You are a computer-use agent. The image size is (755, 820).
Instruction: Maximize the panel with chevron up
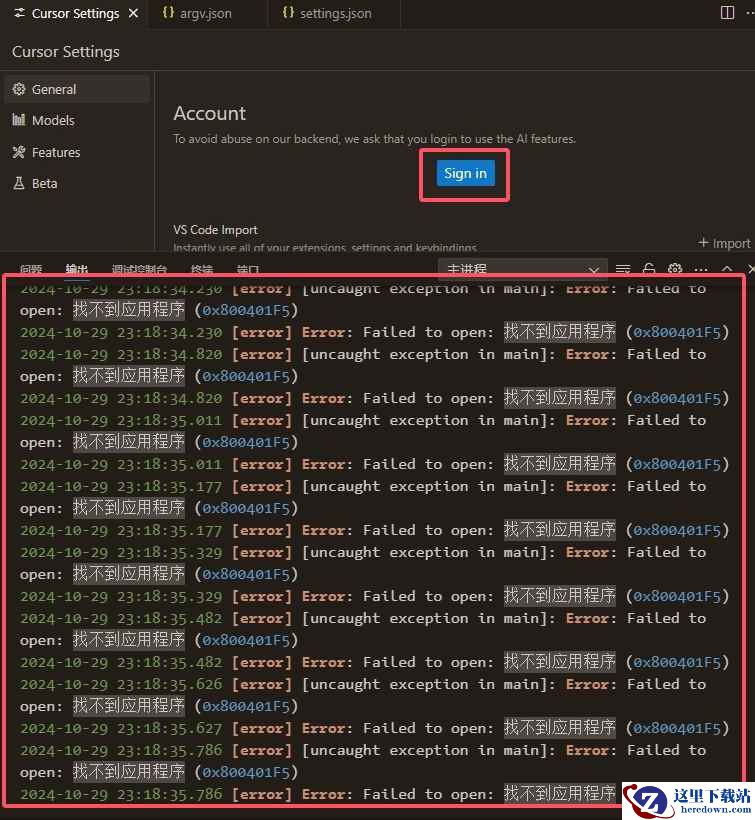pyautogui.click(x=727, y=269)
